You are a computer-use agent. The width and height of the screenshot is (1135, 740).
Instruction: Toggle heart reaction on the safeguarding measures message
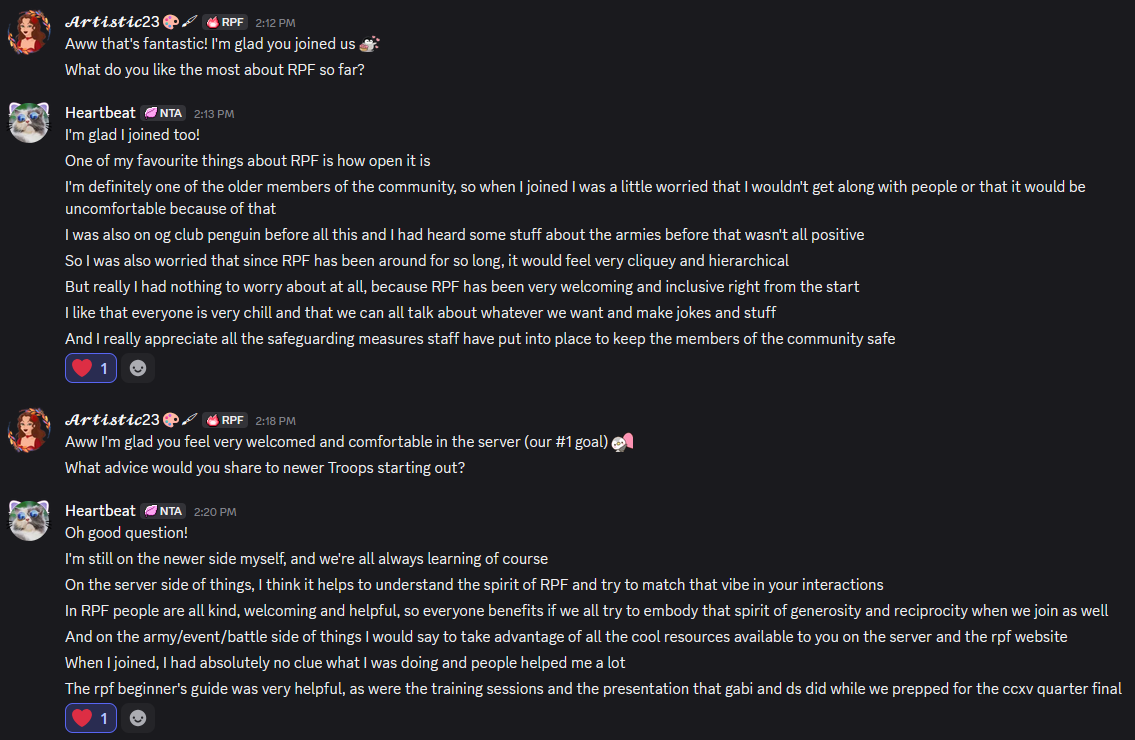click(91, 368)
